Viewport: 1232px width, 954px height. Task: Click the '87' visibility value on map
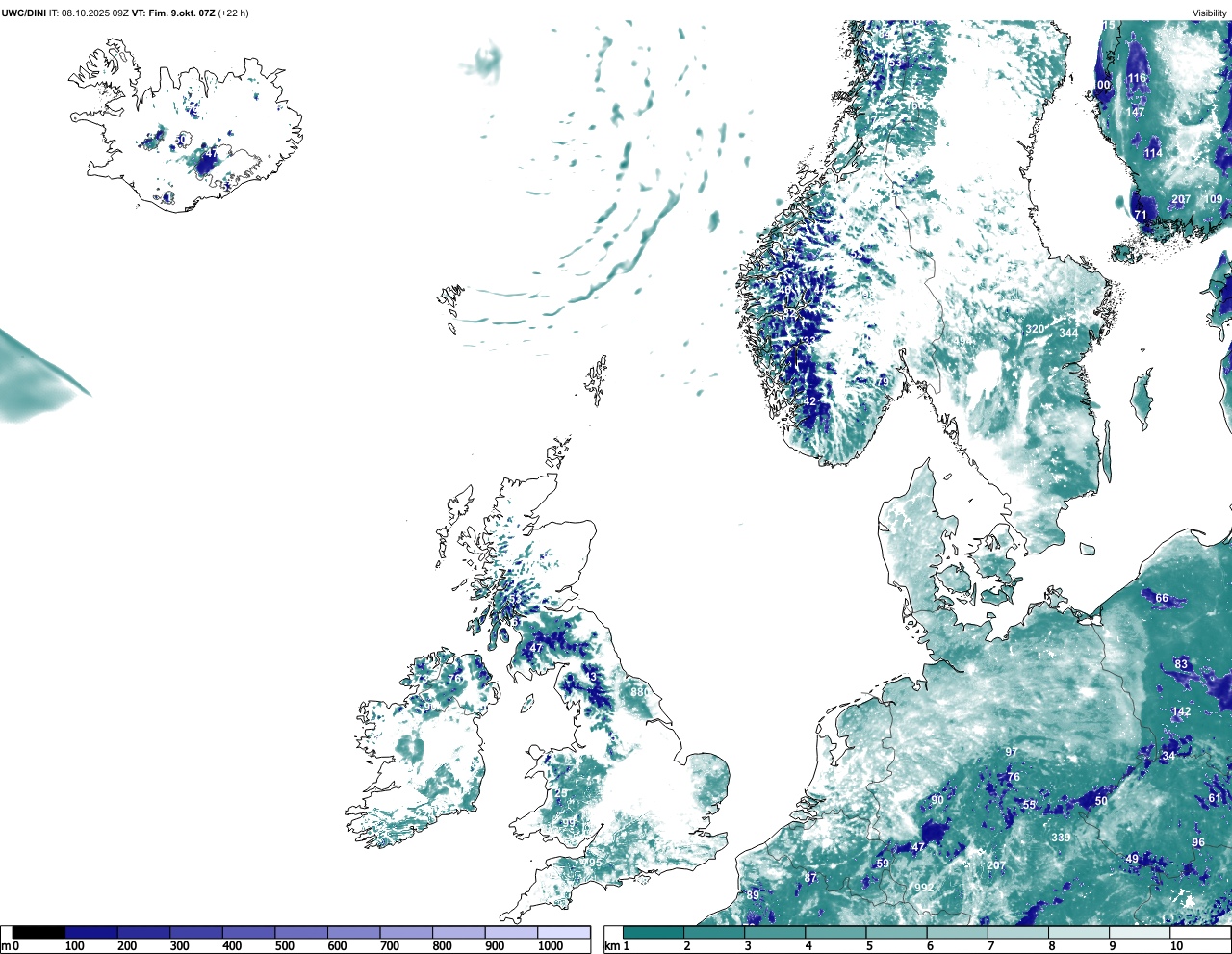(810, 878)
